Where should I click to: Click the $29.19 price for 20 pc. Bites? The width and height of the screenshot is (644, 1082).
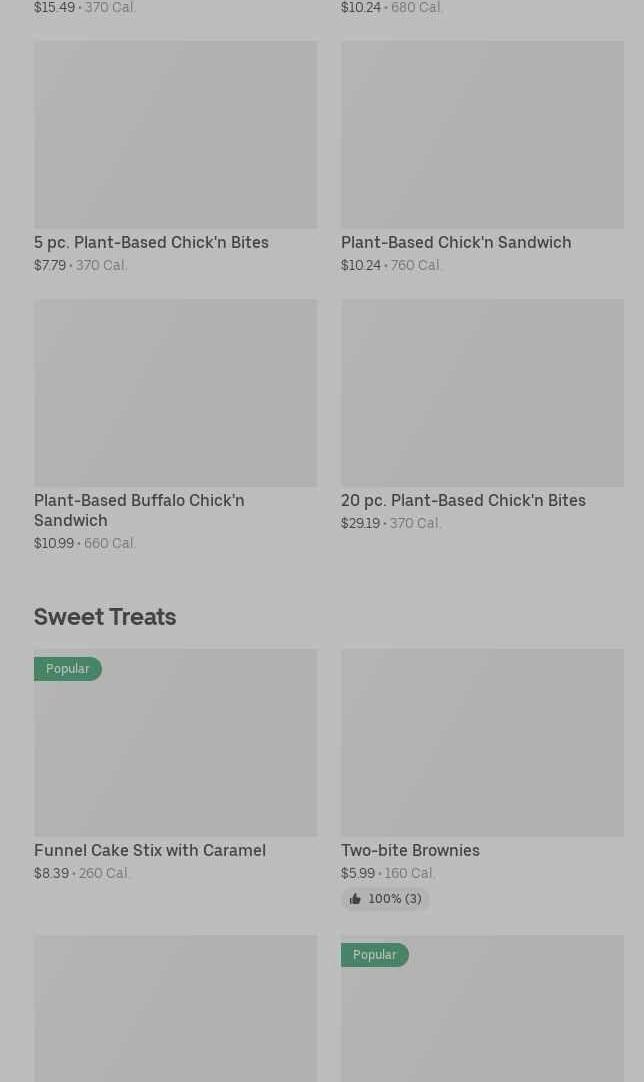pos(360,523)
